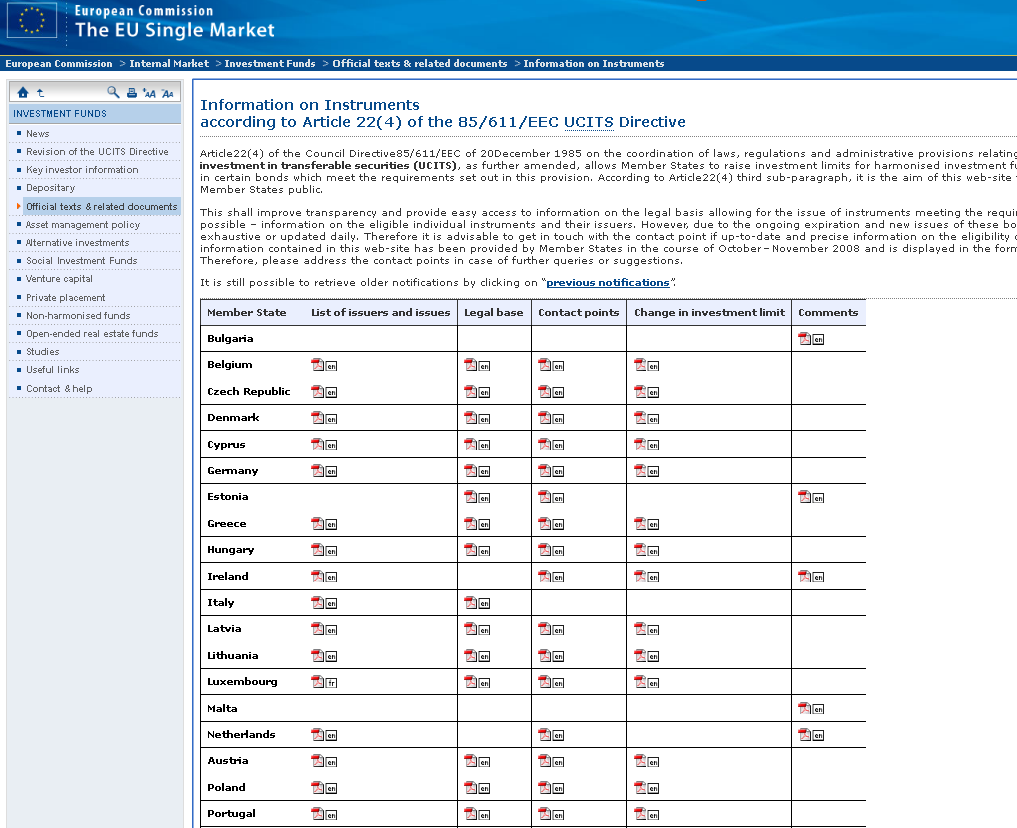The height and width of the screenshot is (828, 1017).
Task: Open Hungary's Legal base PDF
Action: (471, 550)
